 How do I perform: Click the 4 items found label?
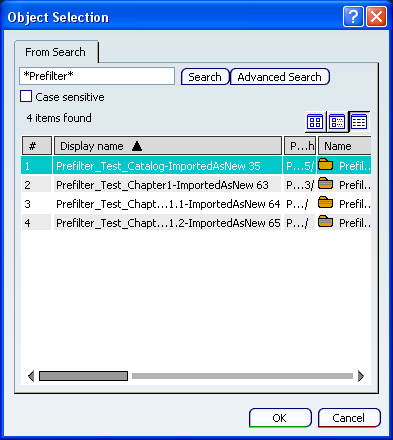[x=59, y=118]
